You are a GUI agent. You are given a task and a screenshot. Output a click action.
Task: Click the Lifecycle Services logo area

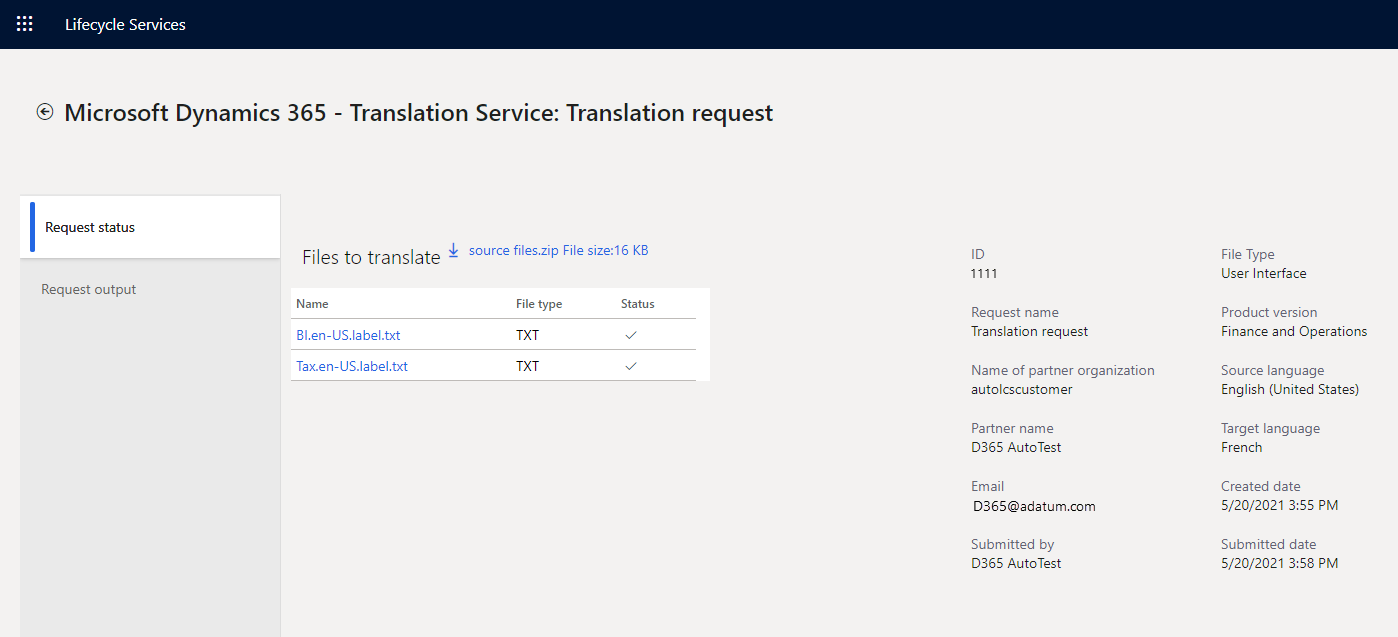[125, 24]
